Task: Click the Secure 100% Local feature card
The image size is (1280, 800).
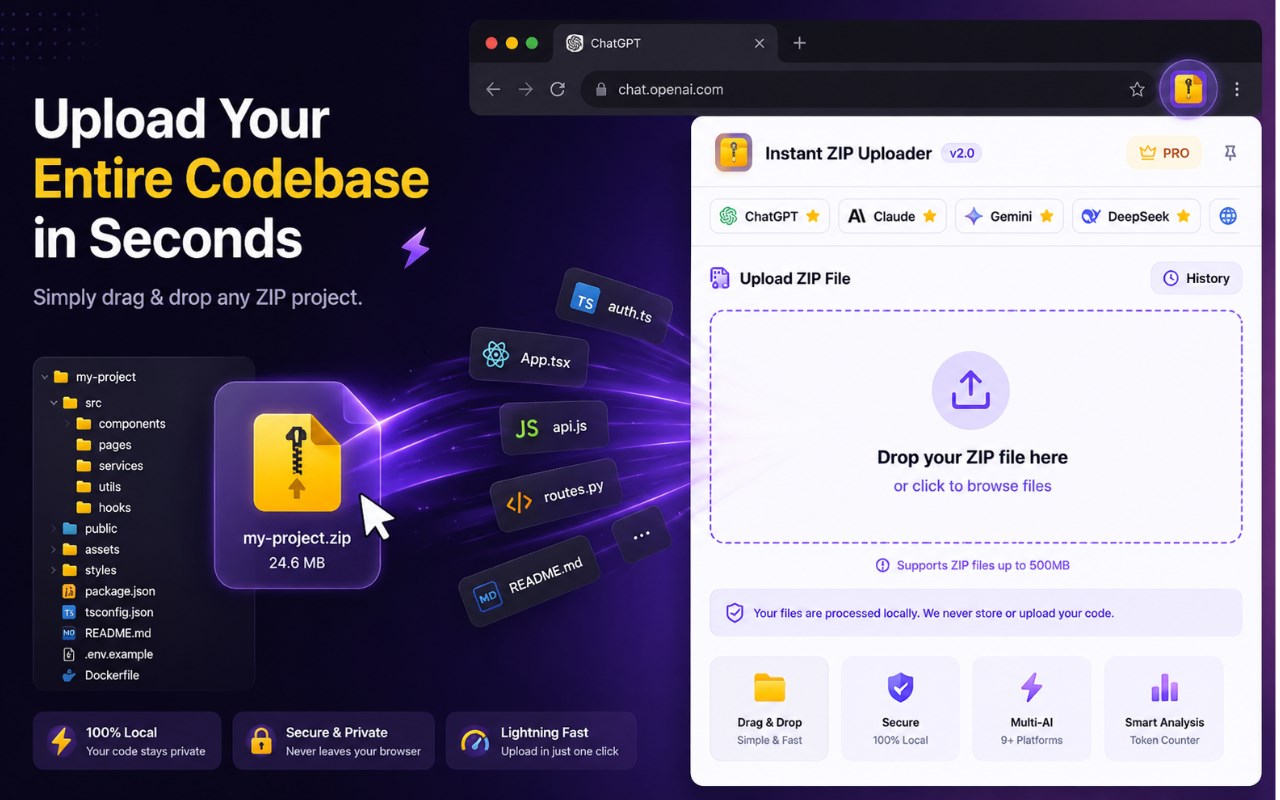Action: pos(900,708)
